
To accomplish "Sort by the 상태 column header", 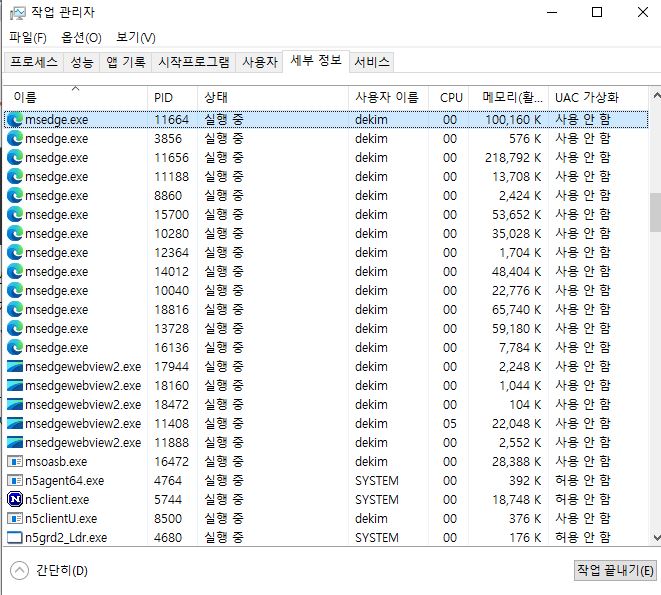I will (273, 97).
